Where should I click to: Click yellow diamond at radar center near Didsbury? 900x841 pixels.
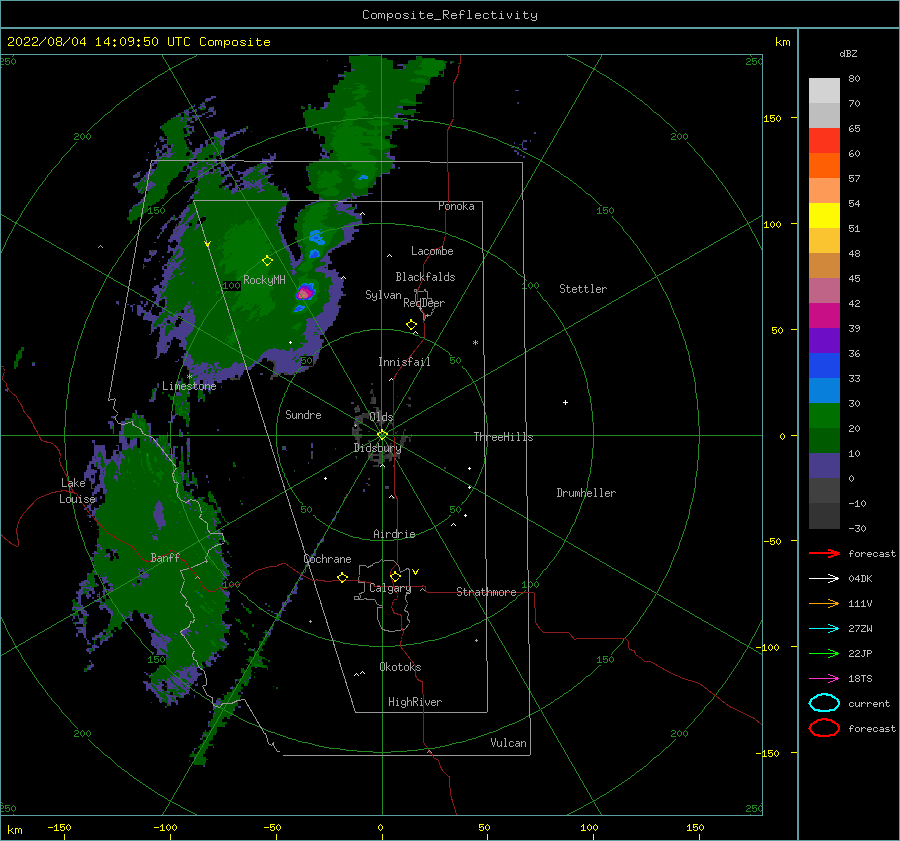pyautogui.click(x=382, y=435)
